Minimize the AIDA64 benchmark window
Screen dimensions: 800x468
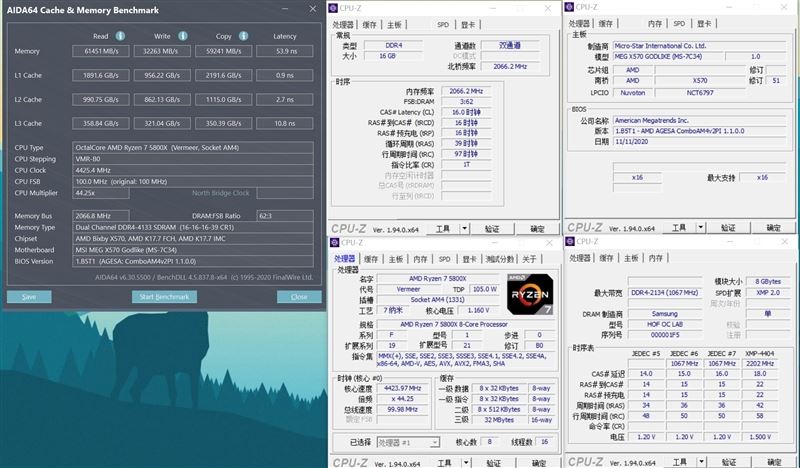tap(286, 9)
